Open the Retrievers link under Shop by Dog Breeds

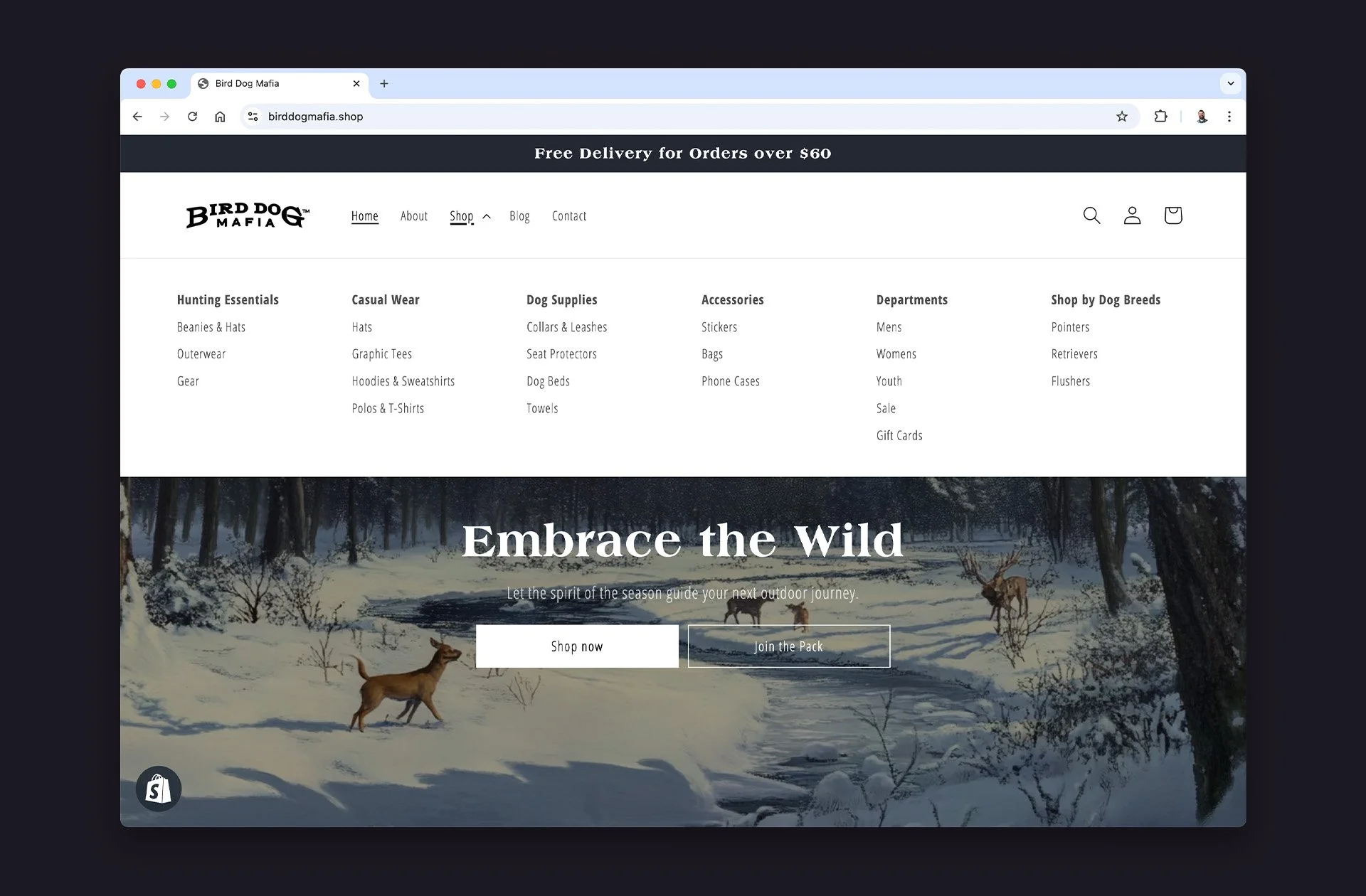click(1074, 353)
